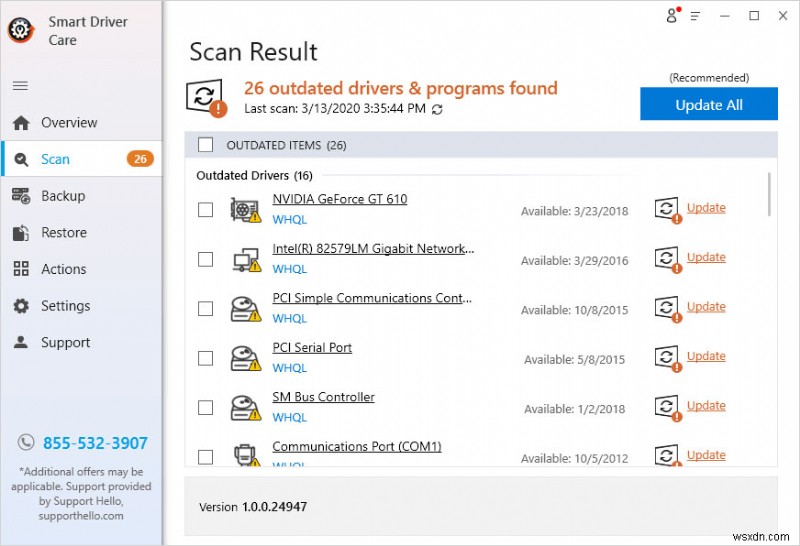The image size is (800, 546).
Task: Collapse the sidebar with the hamburger icon
Action: (20, 86)
